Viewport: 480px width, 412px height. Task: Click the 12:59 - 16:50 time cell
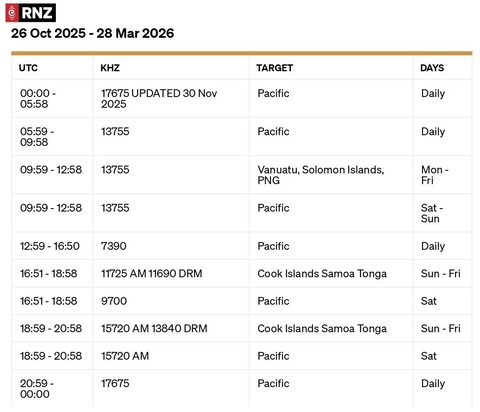pos(52,246)
